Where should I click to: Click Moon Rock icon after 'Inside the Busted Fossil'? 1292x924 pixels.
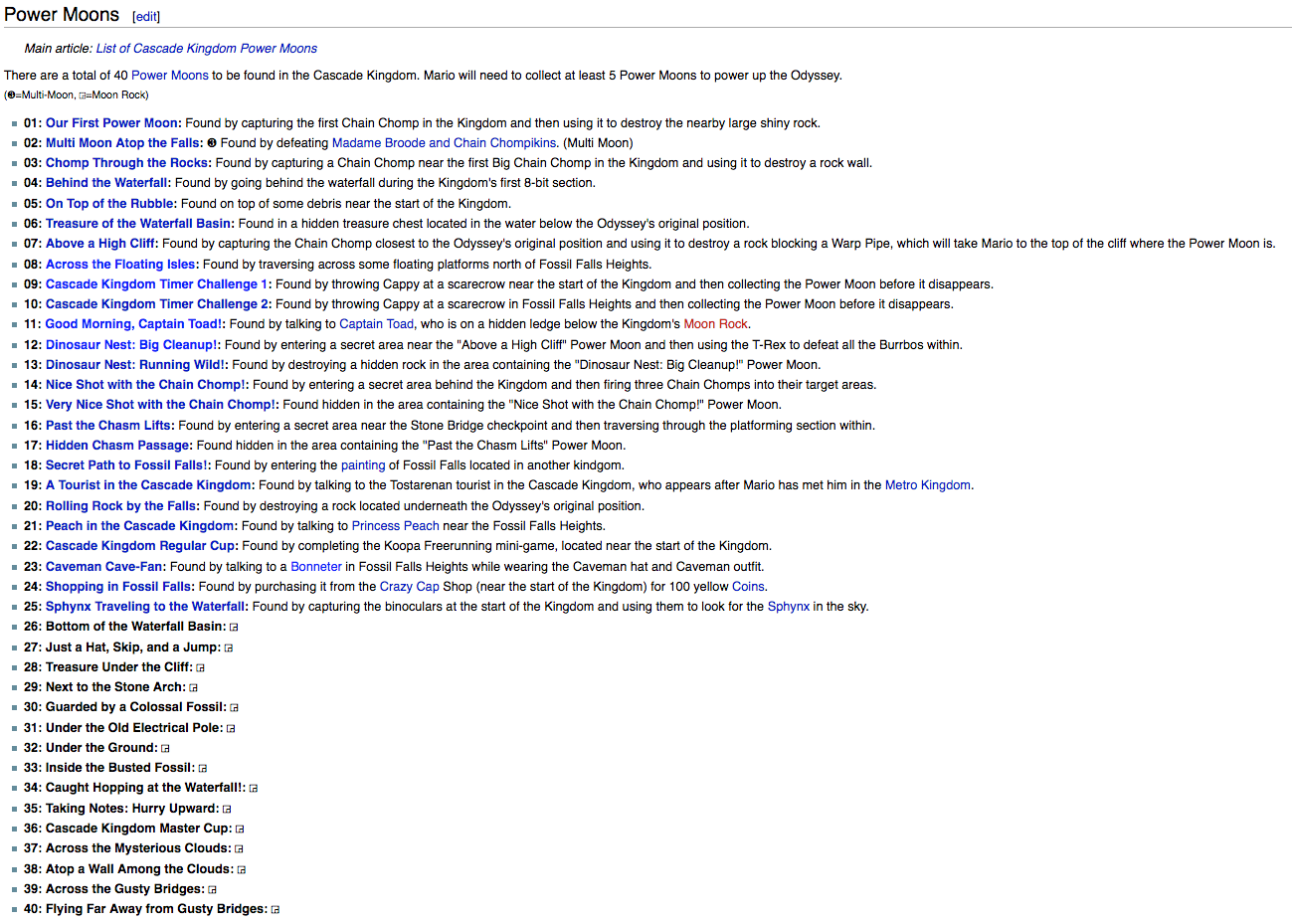pyautogui.click(x=203, y=769)
